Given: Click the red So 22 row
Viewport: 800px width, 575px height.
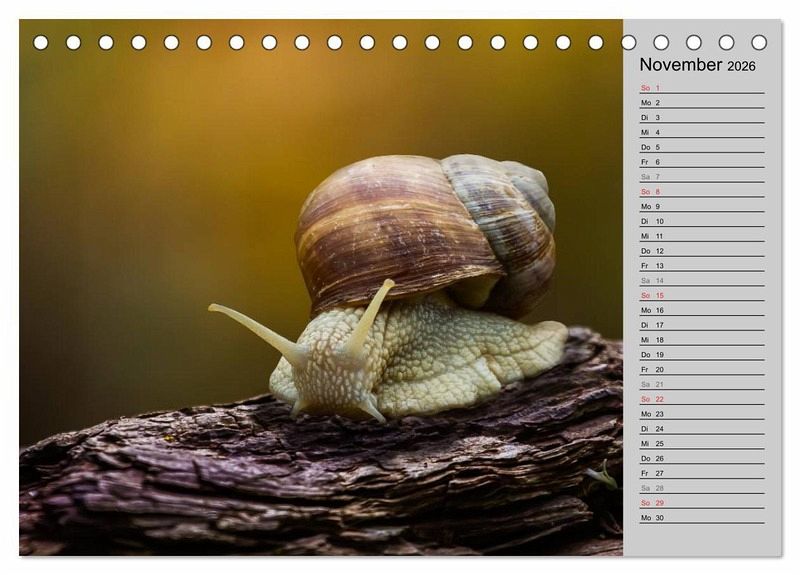Looking at the screenshot, I should (x=701, y=399).
